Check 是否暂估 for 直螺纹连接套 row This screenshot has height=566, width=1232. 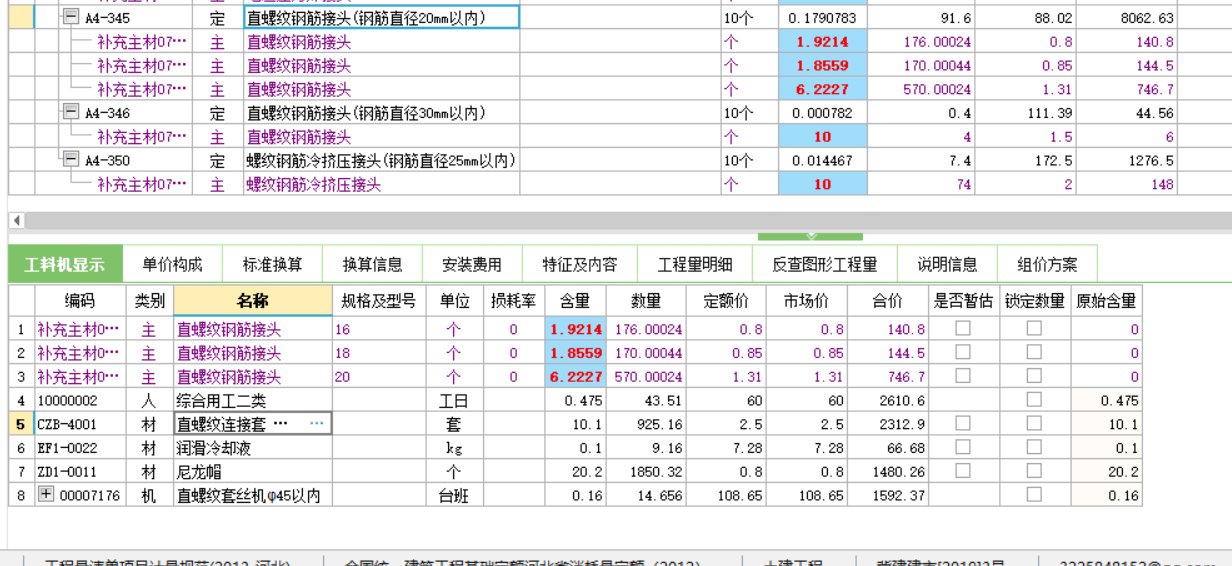(x=962, y=423)
